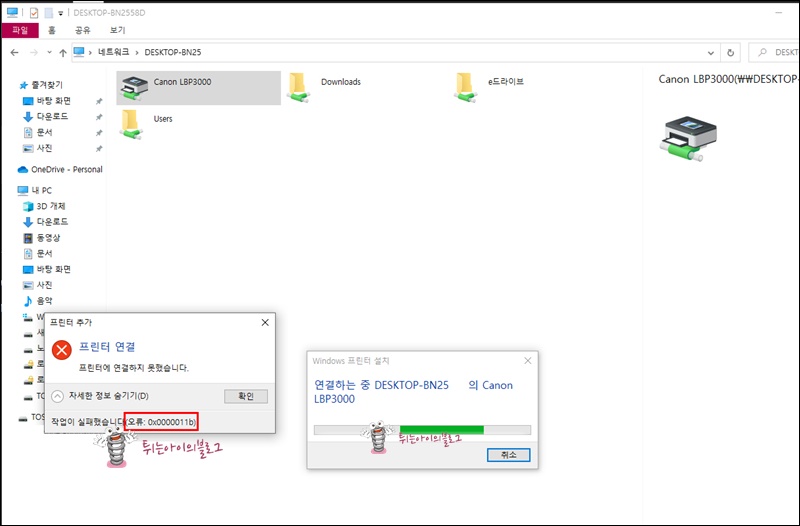800x526 pixels.
Task: Click the large Canon printer preview icon
Action: click(x=689, y=138)
